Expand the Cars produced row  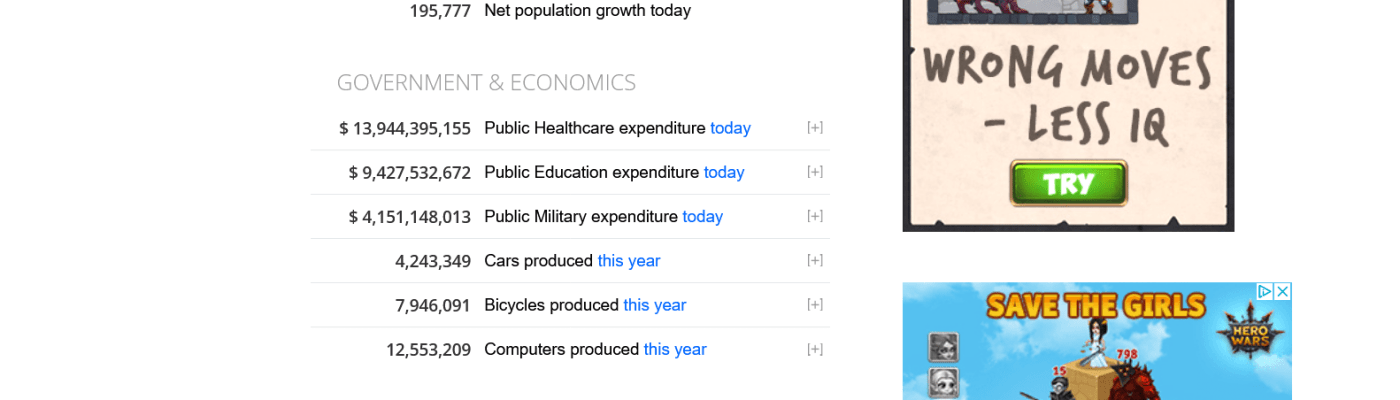[815, 260]
